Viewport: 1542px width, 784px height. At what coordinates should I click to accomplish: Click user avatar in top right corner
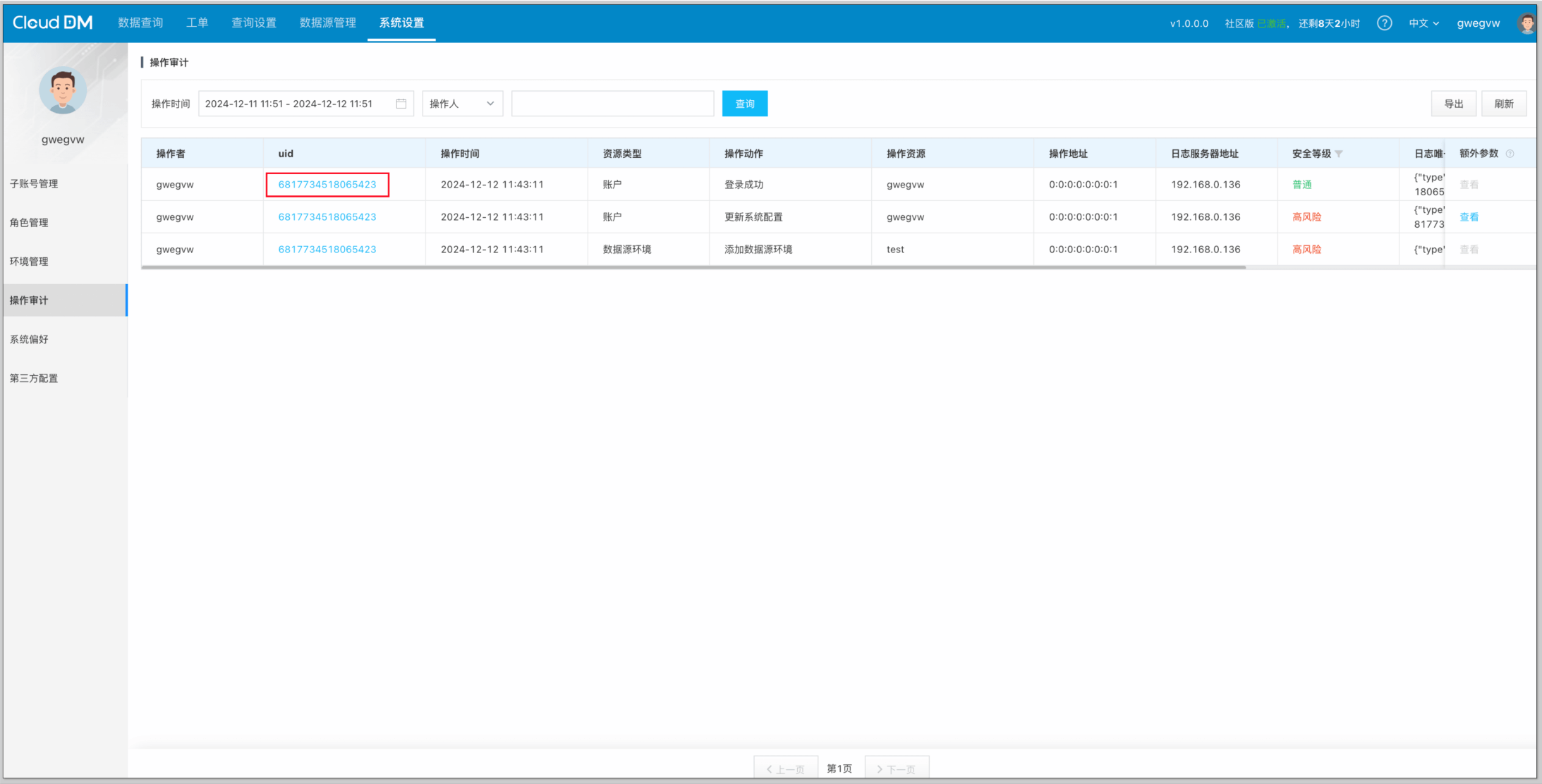tap(1526, 23)
